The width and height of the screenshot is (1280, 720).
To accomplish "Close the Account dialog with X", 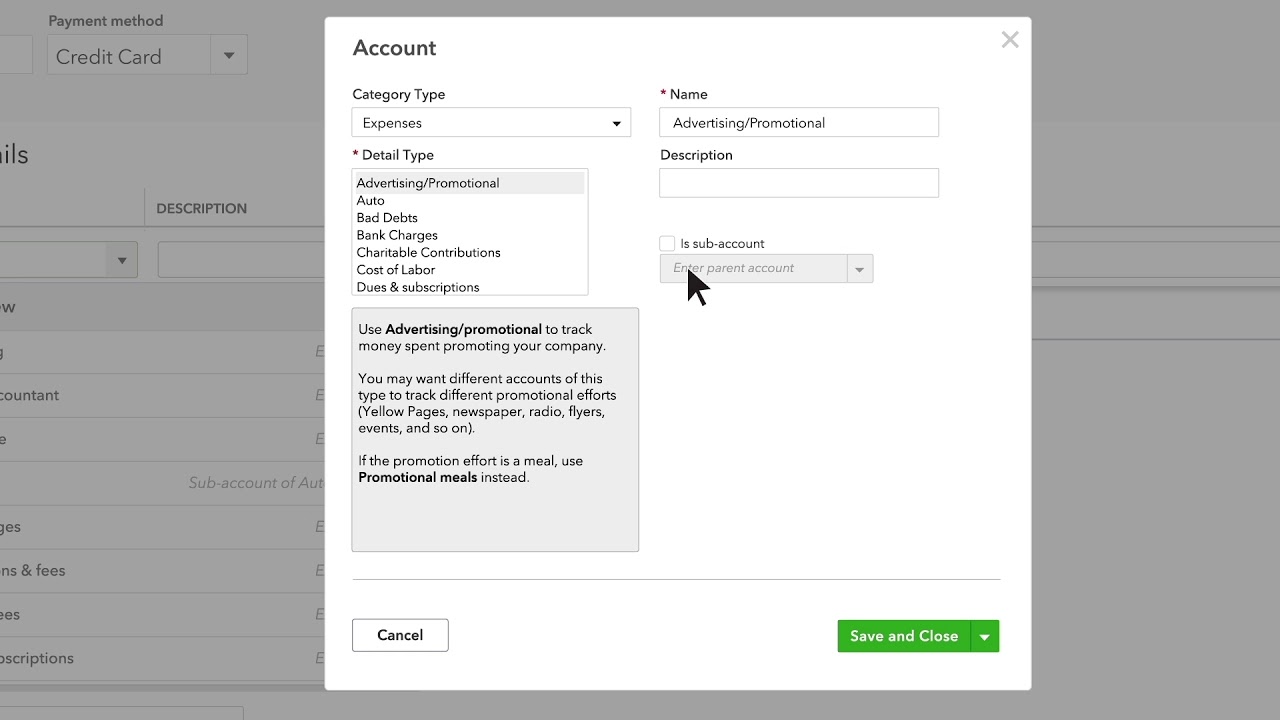I will [x=1010, y=40].
